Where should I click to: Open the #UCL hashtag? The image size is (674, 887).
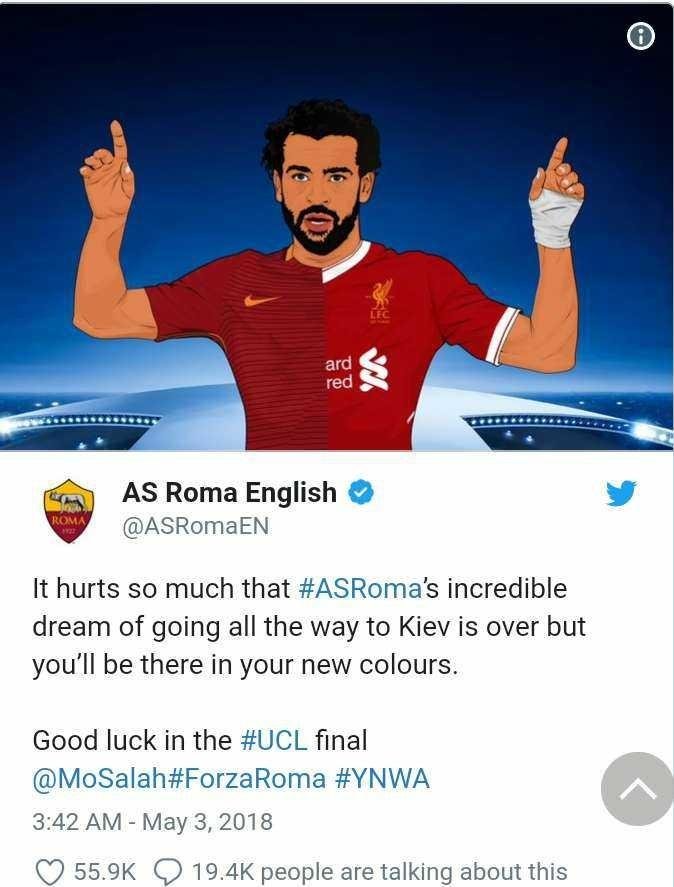(x=274, y=740)
